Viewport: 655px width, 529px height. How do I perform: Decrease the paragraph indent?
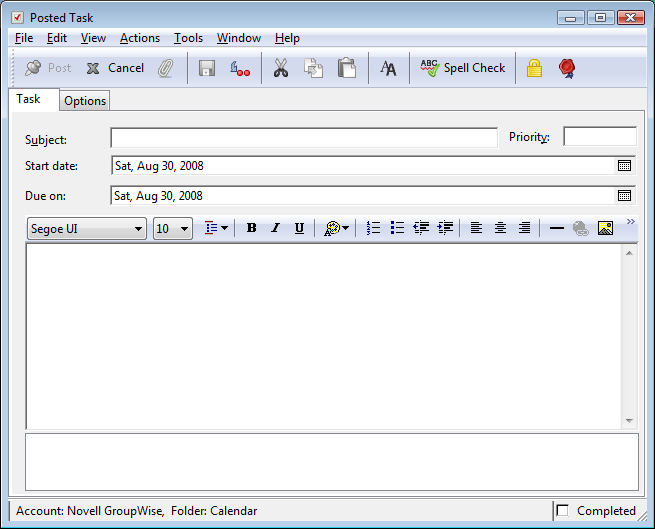(421, 228)
